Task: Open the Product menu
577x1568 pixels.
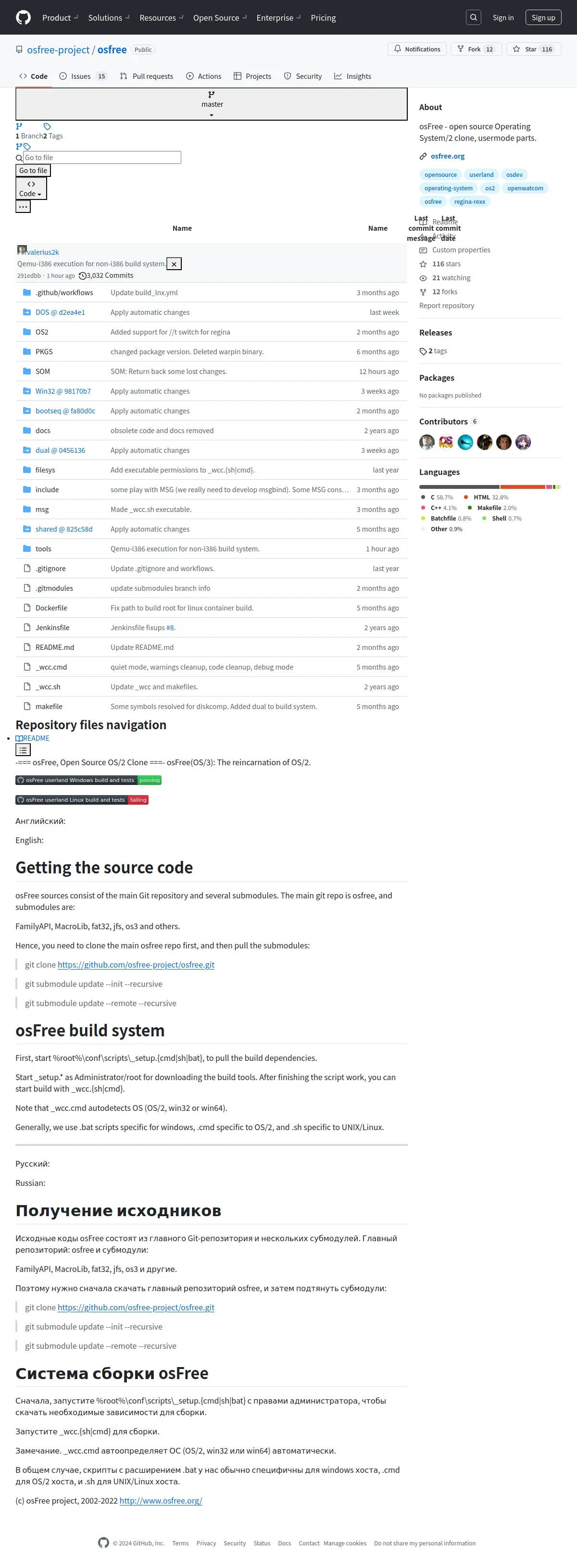Action: pyautogui.click(x=60, y=18)
